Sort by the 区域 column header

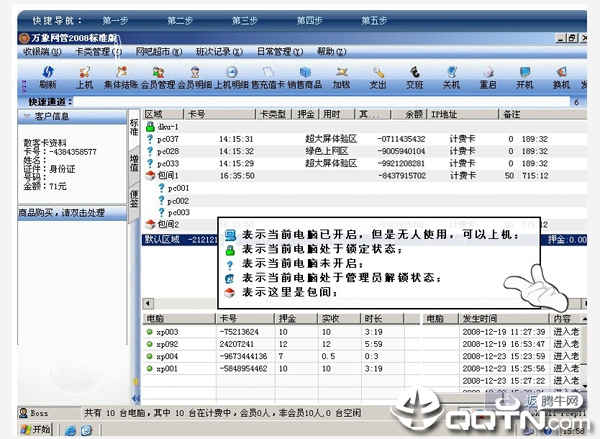[163, 114]
